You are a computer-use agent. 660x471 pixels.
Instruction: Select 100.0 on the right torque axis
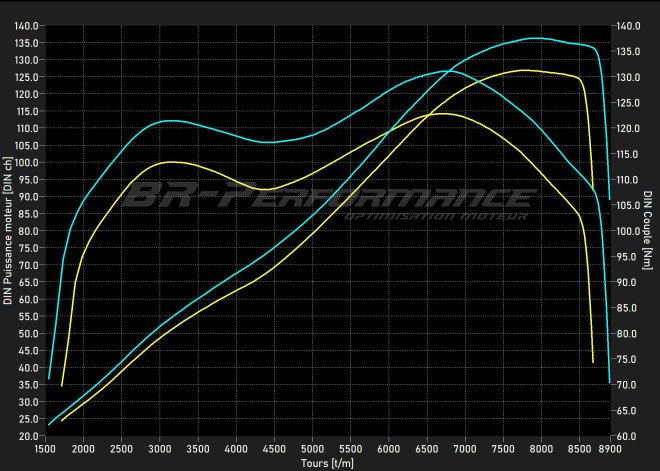pos(630,231)
